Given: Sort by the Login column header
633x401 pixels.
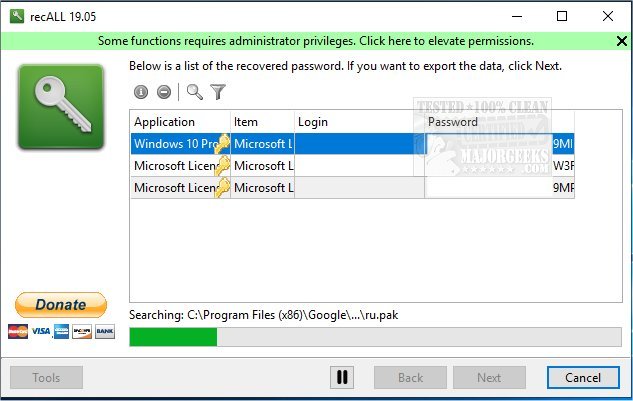Looking at the screenshot, I should click(358, 122).
